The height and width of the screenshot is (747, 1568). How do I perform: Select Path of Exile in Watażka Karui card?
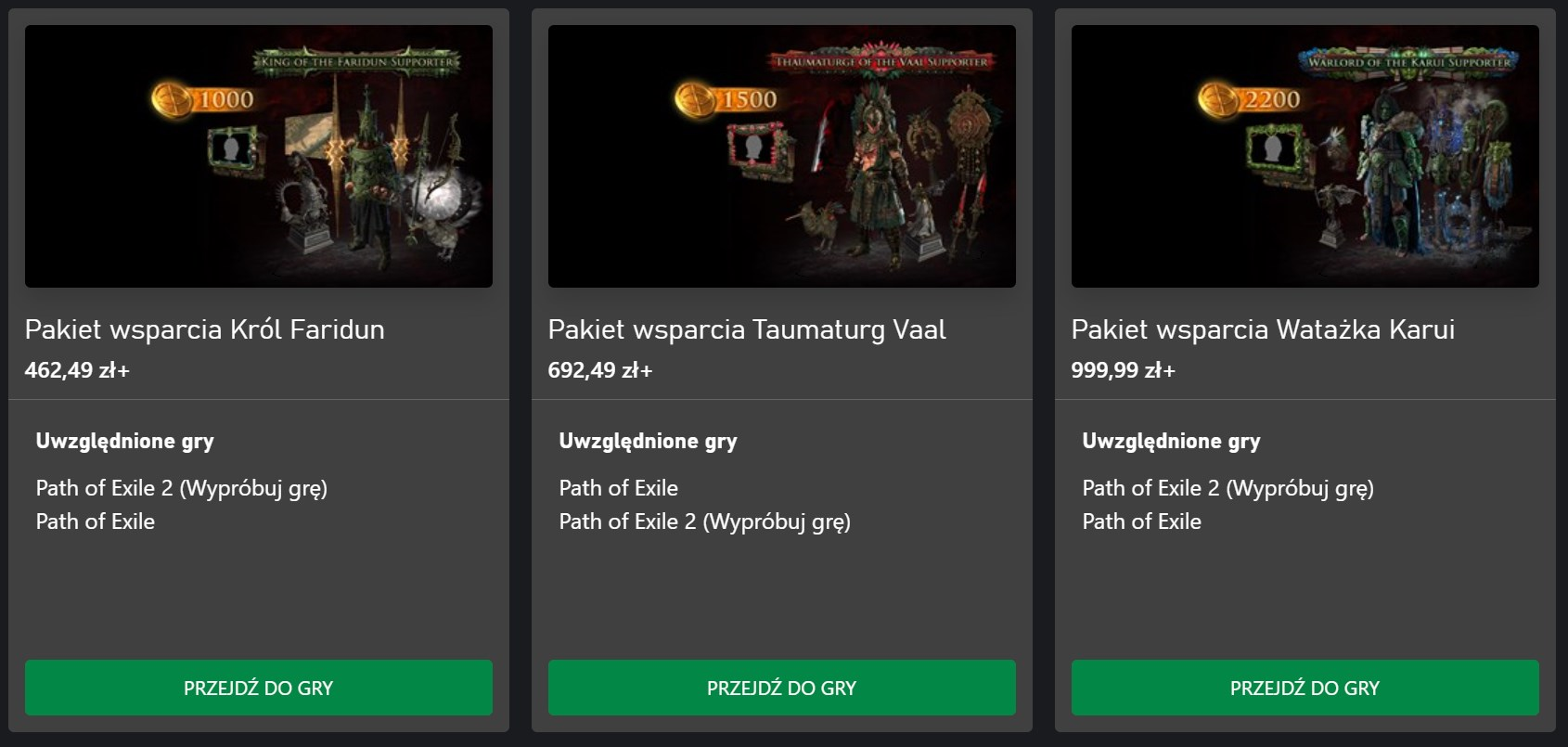click(1142, 522)
